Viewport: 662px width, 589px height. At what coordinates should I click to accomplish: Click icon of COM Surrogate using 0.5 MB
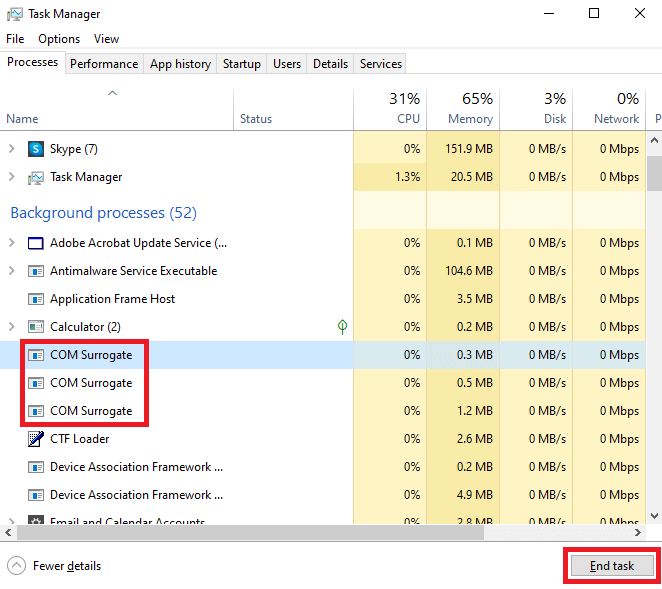[x=35, y=383]
